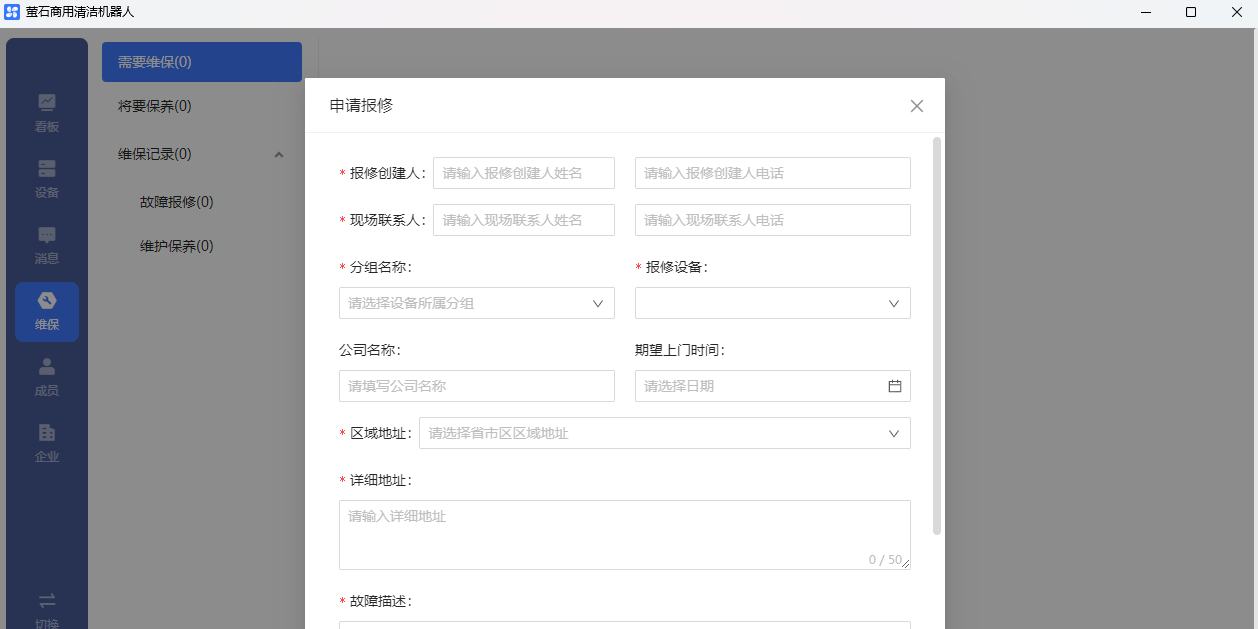
Task: Click the 维保 maintenance wrench icon
Action: 47,301
